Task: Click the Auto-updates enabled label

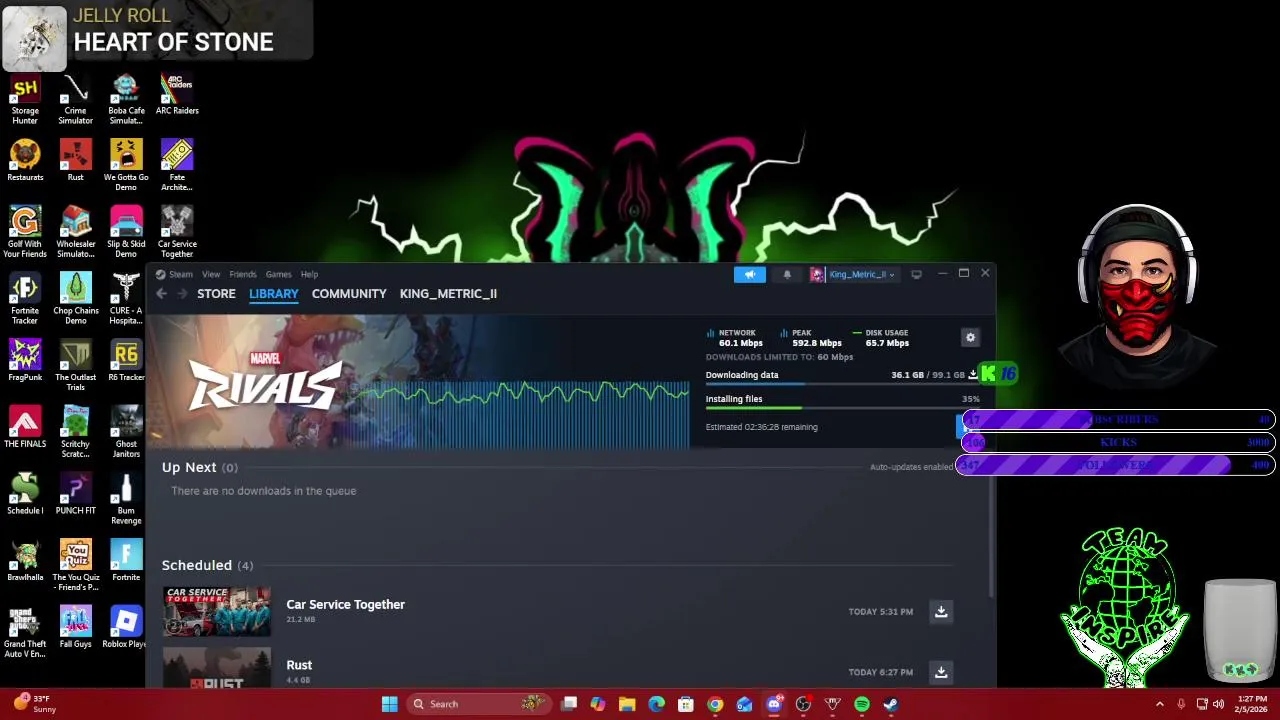Action: pyautogui.click(x=911, y=467)
